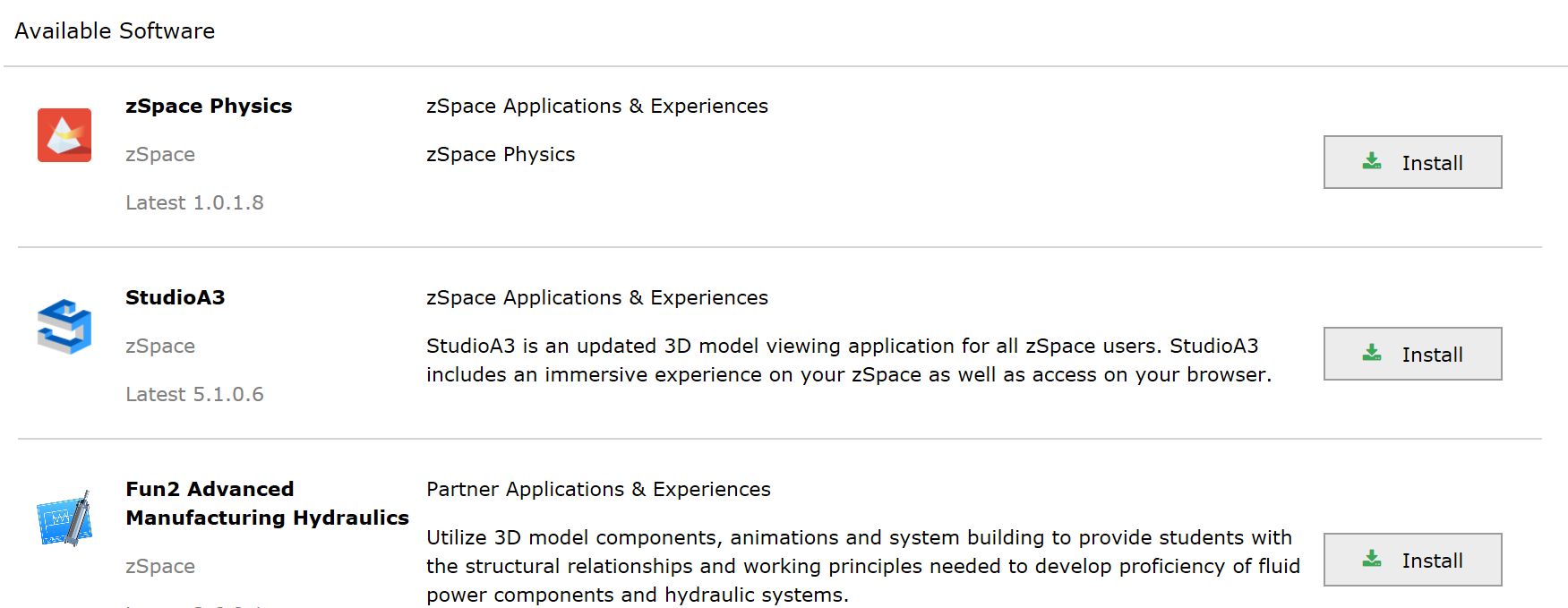Select the Latest 1.0.1.8 version label

coord(194,202)
